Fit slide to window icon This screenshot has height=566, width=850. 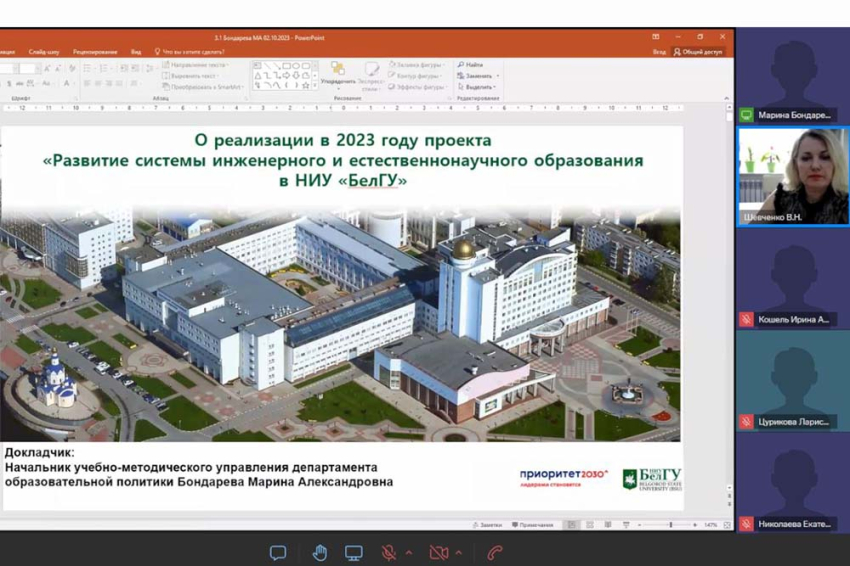pyautogui.click(x=729, y=525)
